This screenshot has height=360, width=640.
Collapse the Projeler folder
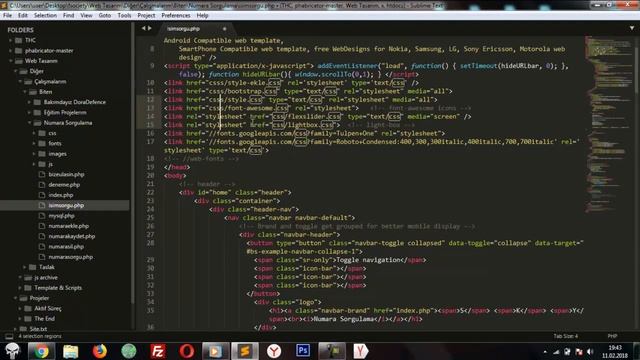click(x=16, y=298)
